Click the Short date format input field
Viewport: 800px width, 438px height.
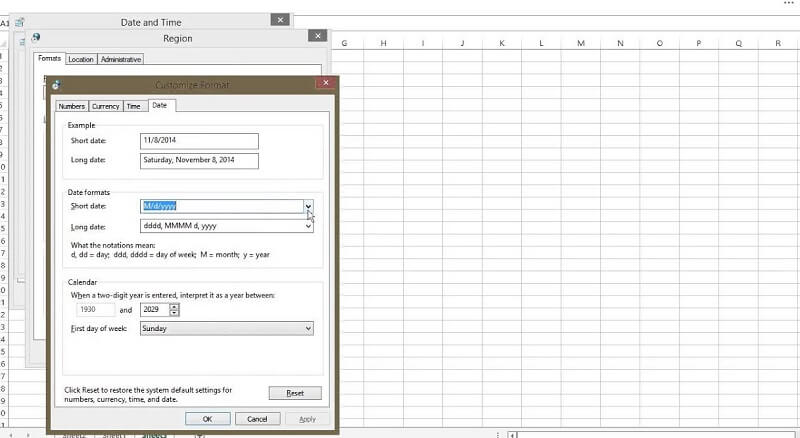[221, 205]
